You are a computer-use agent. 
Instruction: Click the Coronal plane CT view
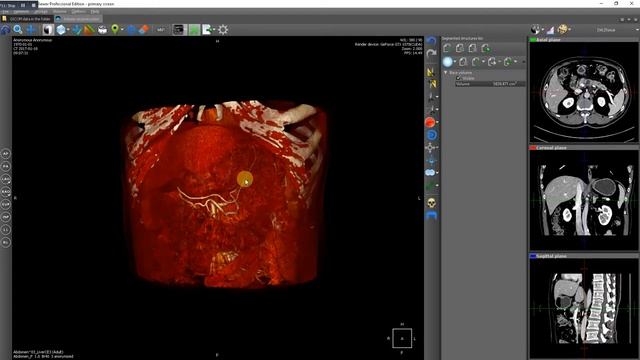click(x=584, y=201)
